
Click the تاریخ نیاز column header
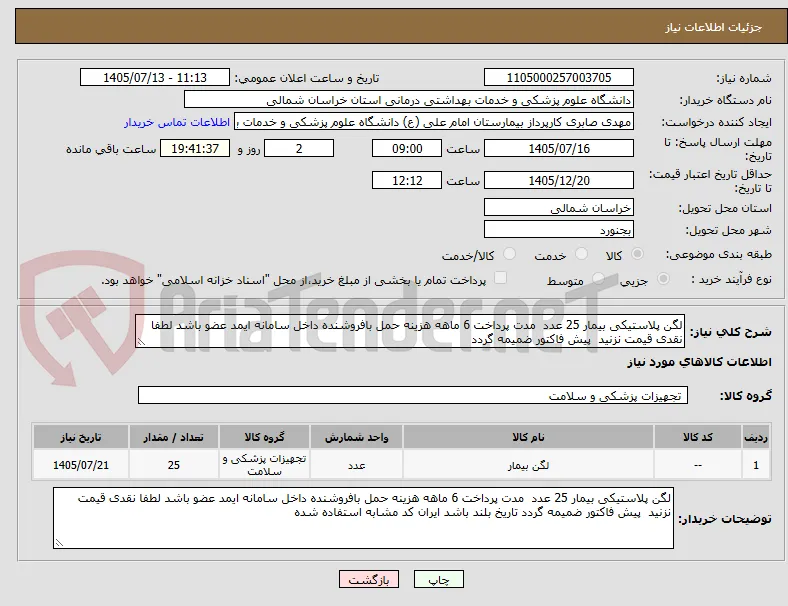click(x=81, y=437)
